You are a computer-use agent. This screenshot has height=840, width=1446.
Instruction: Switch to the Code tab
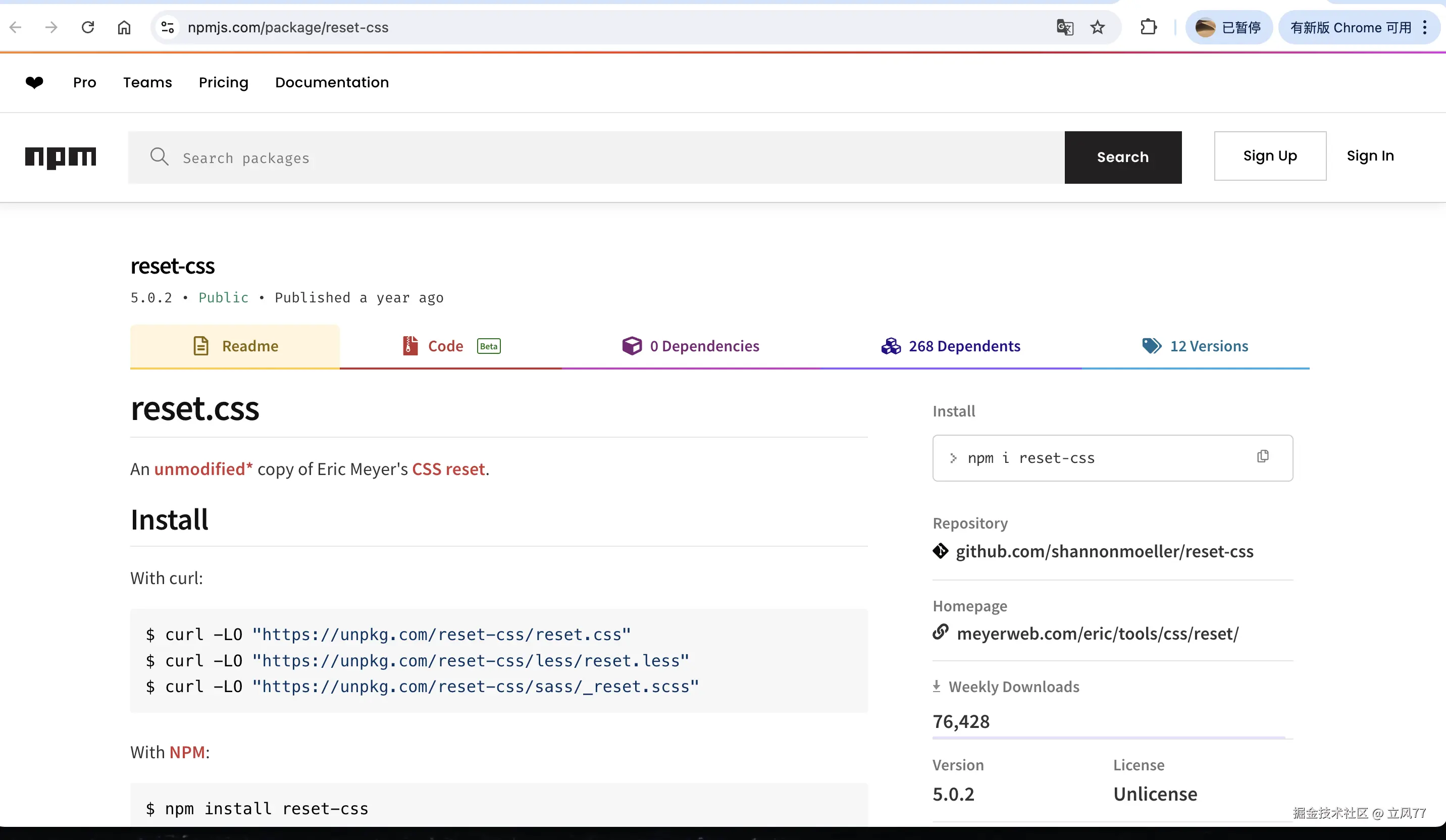(450, 346)
